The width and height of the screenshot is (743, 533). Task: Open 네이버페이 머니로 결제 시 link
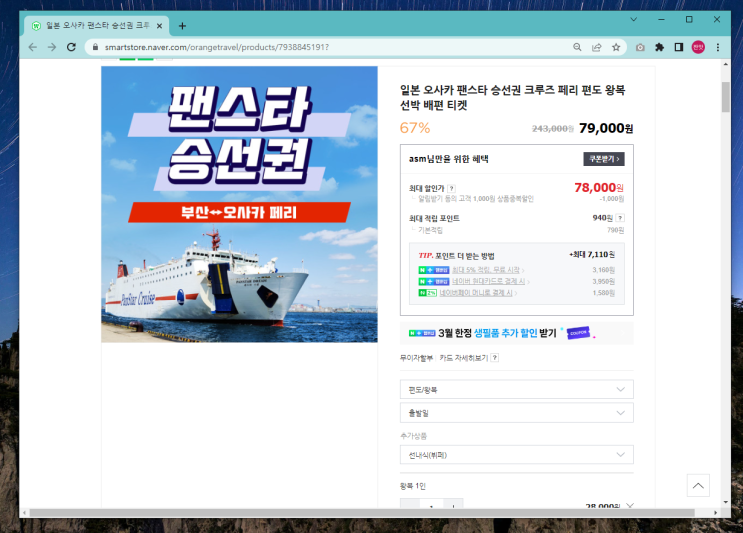coord(478,293)
